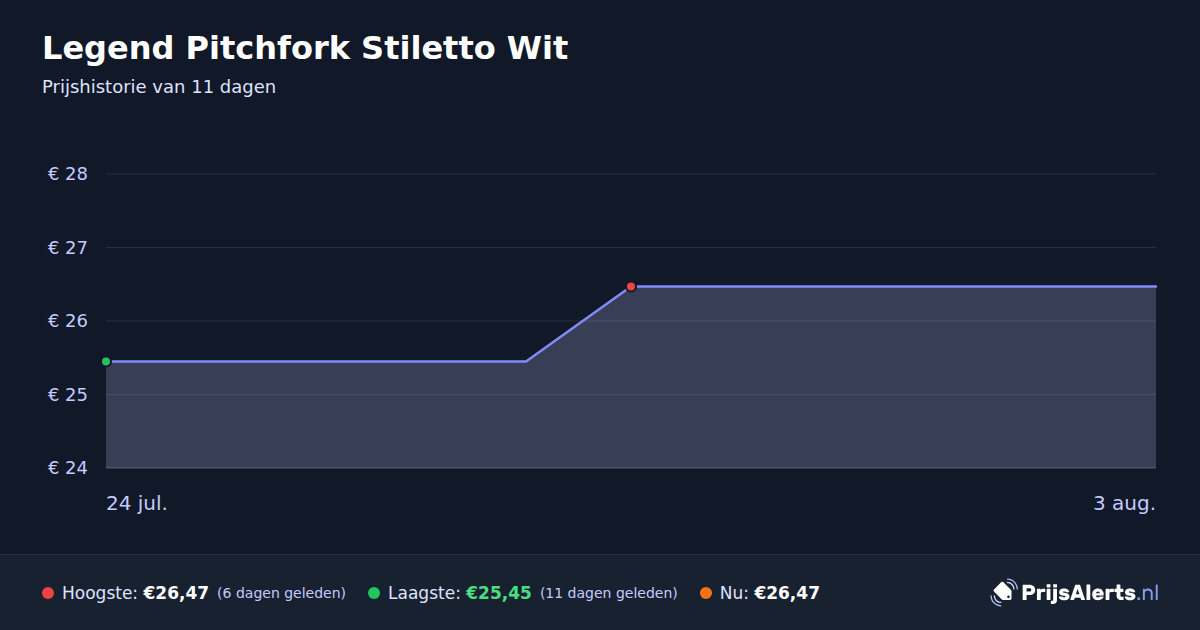This screenshot has width=1200, height=630.
Task: Click the 24 jul. start date label
Action: click(x=137, y=503)
